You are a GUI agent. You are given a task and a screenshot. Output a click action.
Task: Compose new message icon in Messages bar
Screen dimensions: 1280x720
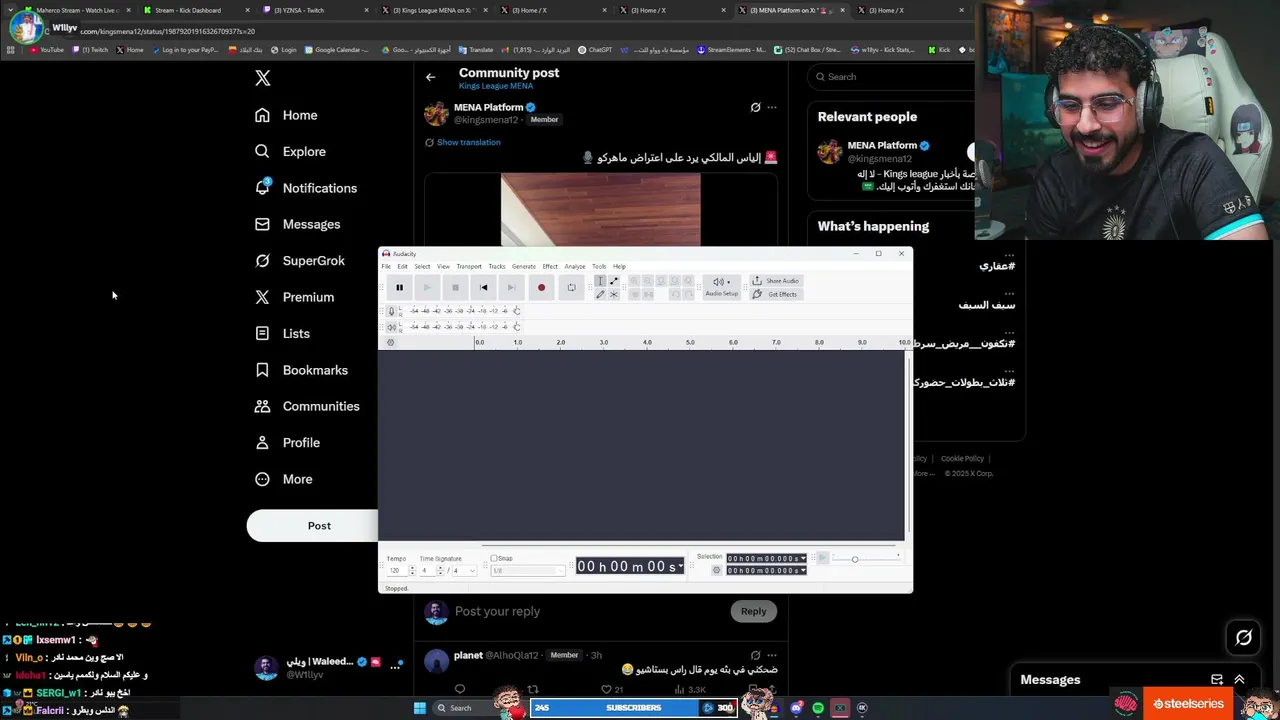tap(1217, 680)
